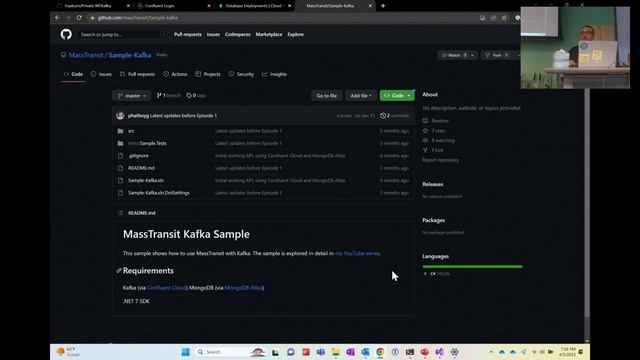Click the star icon in the About section

click(x=425, y=131)
